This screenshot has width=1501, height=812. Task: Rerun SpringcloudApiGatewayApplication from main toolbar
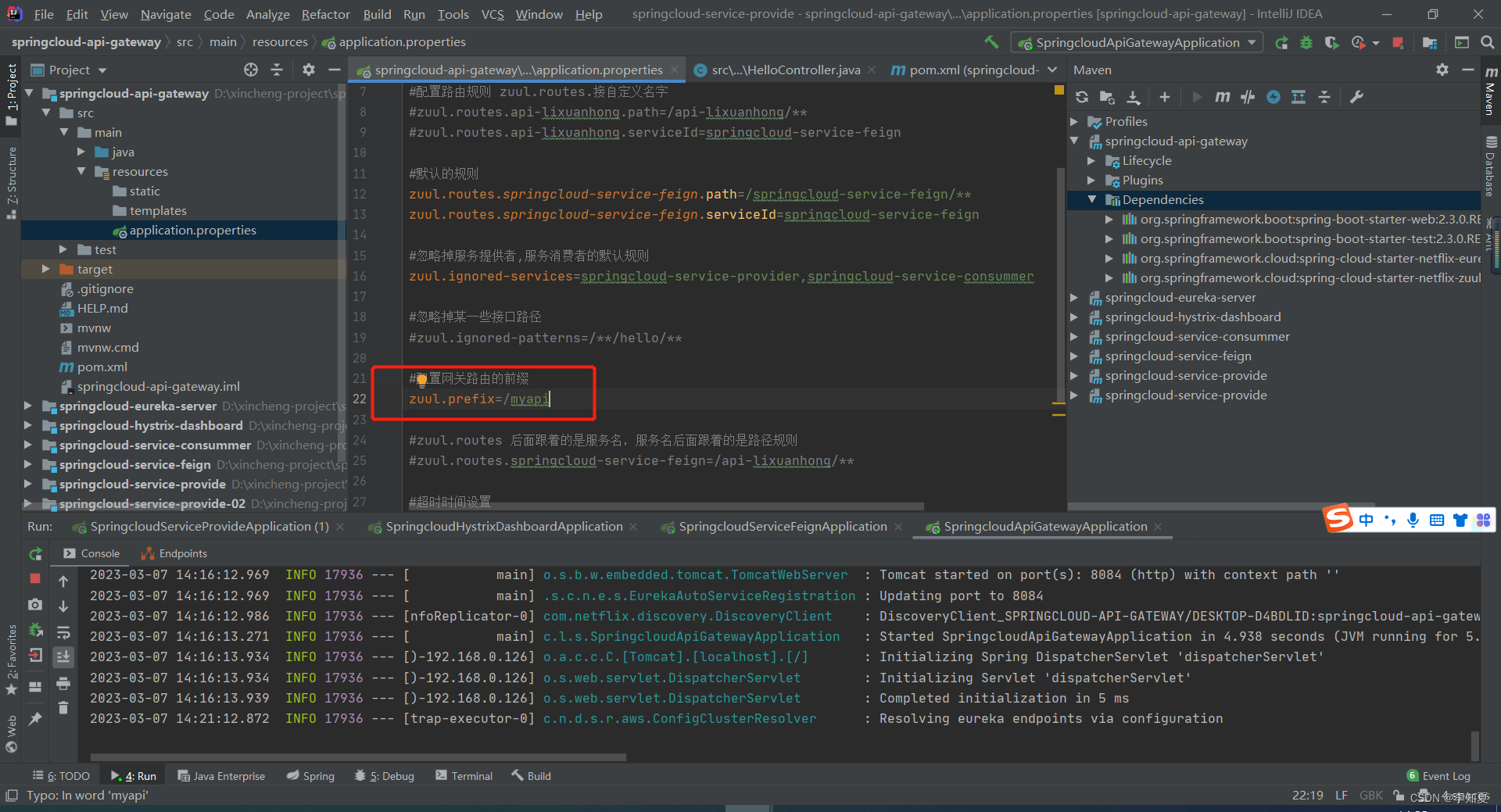pyautogui.click(x=1282, y=43)
